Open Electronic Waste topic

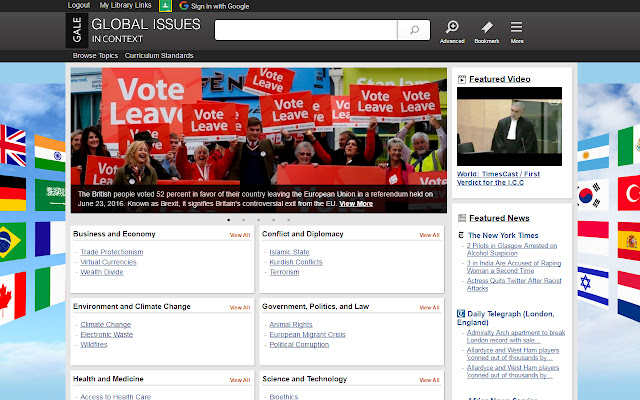coord(107,334)
